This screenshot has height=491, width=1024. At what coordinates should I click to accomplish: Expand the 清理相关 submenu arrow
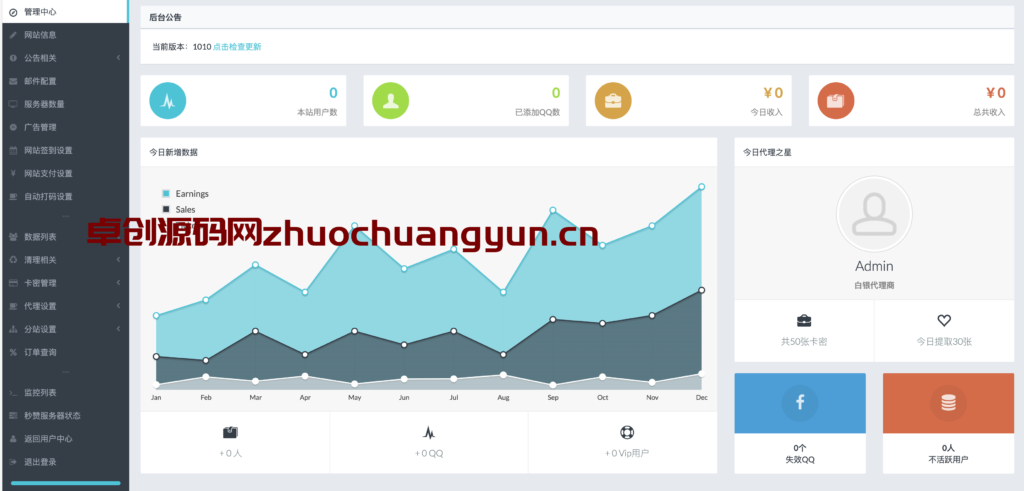(x=118, y=260)
